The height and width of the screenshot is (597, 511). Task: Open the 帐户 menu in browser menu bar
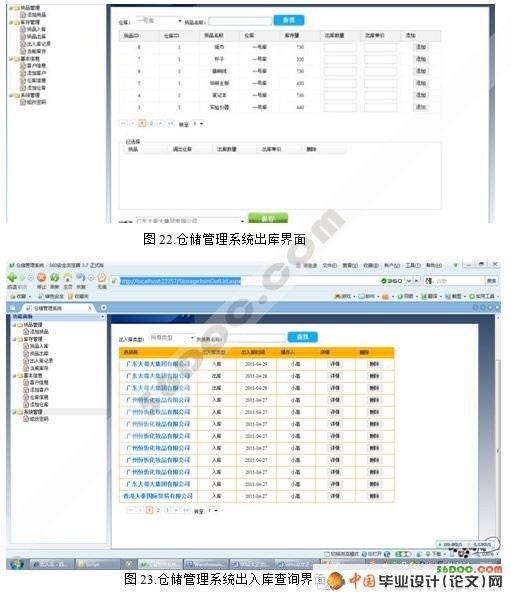(392, 265)
